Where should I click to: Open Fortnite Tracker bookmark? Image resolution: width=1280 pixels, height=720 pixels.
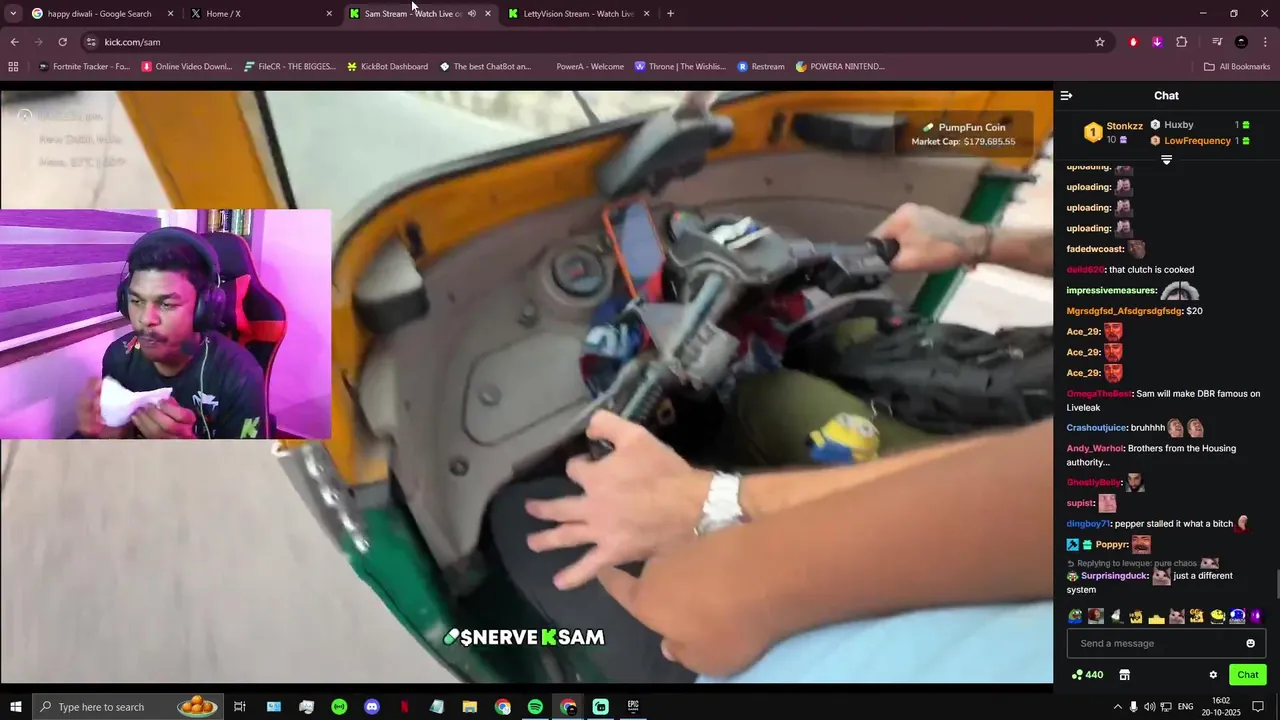[84, 67]
